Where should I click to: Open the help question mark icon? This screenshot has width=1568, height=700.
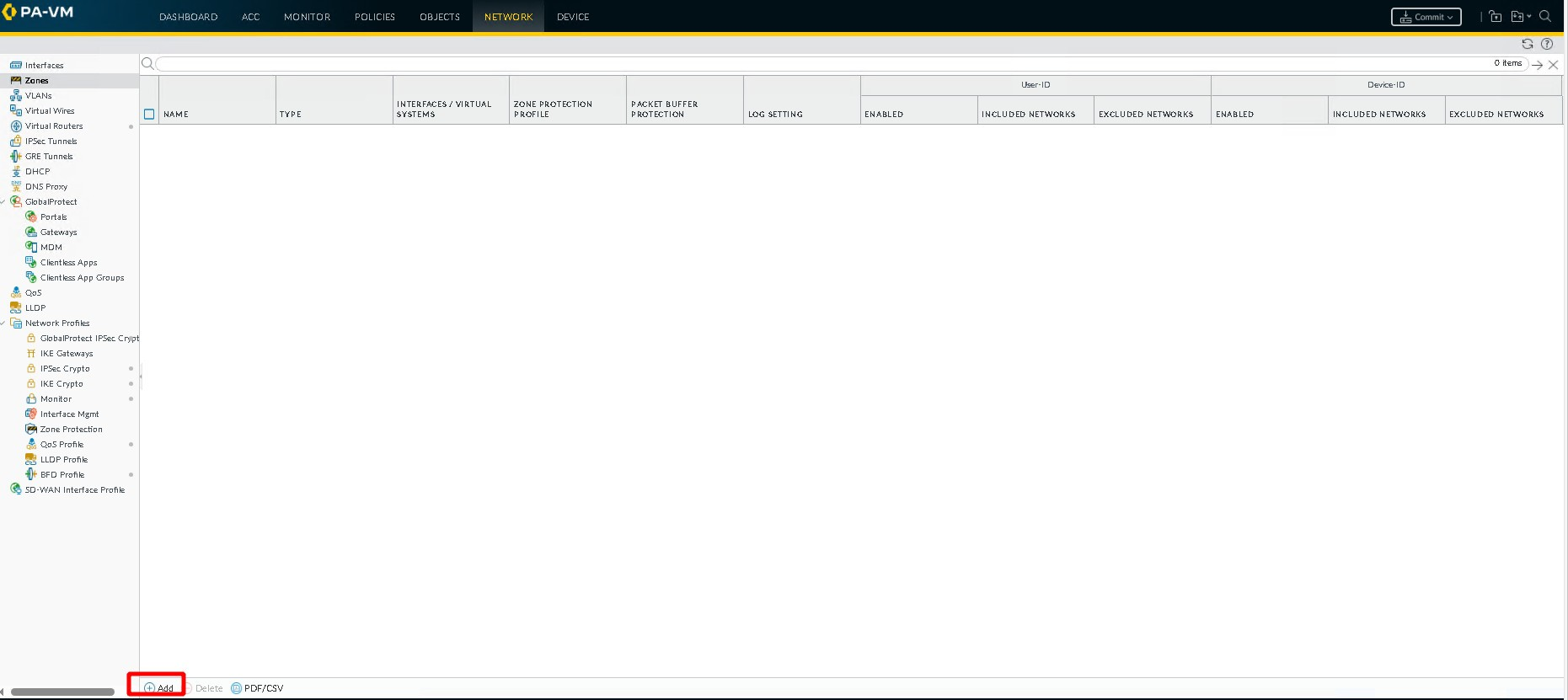(x=1547, y=44)
